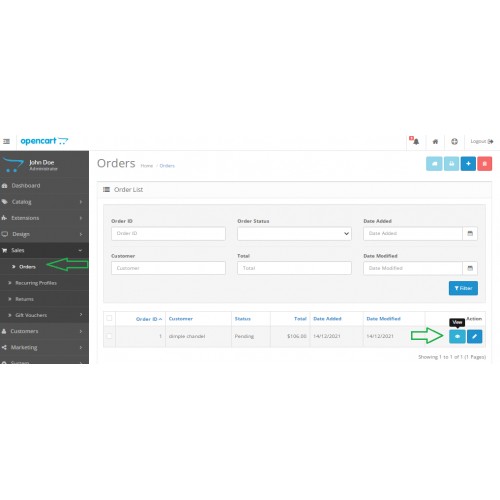Toggle the sidebar menu hamburger icon
This screenshot has height=500, width=500.
click(6, 141)
